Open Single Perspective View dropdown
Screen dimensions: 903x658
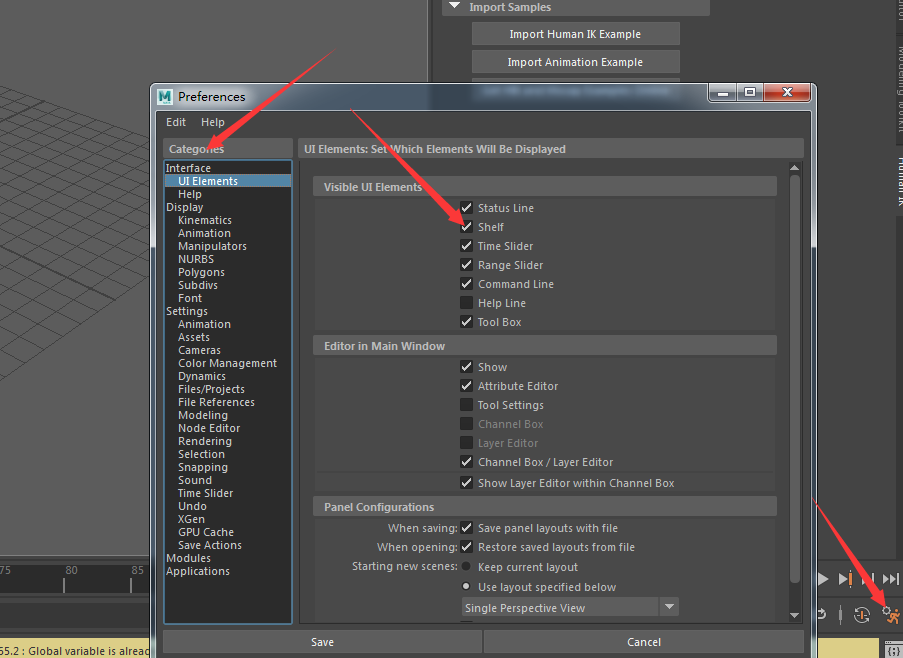(669, 607)
